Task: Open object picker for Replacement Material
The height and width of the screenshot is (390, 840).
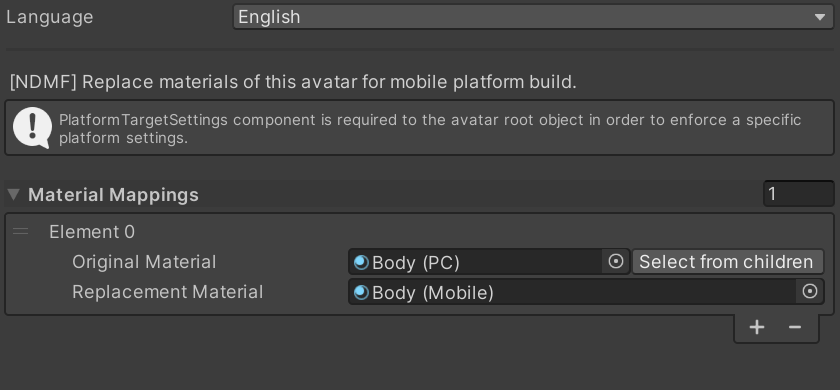Action: 809,291
